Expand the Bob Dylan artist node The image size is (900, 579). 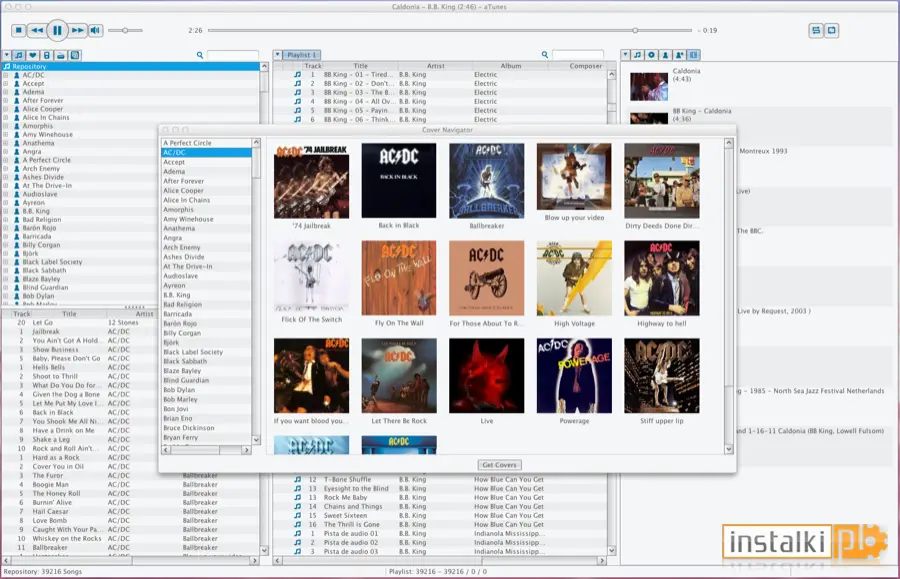6,296
